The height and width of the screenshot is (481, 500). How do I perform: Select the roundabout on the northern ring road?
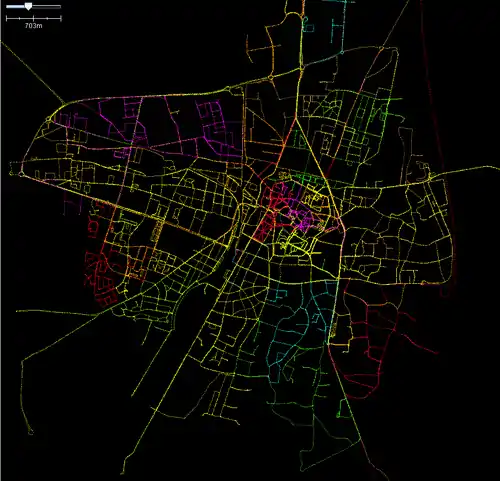click(x=271, y=77)
